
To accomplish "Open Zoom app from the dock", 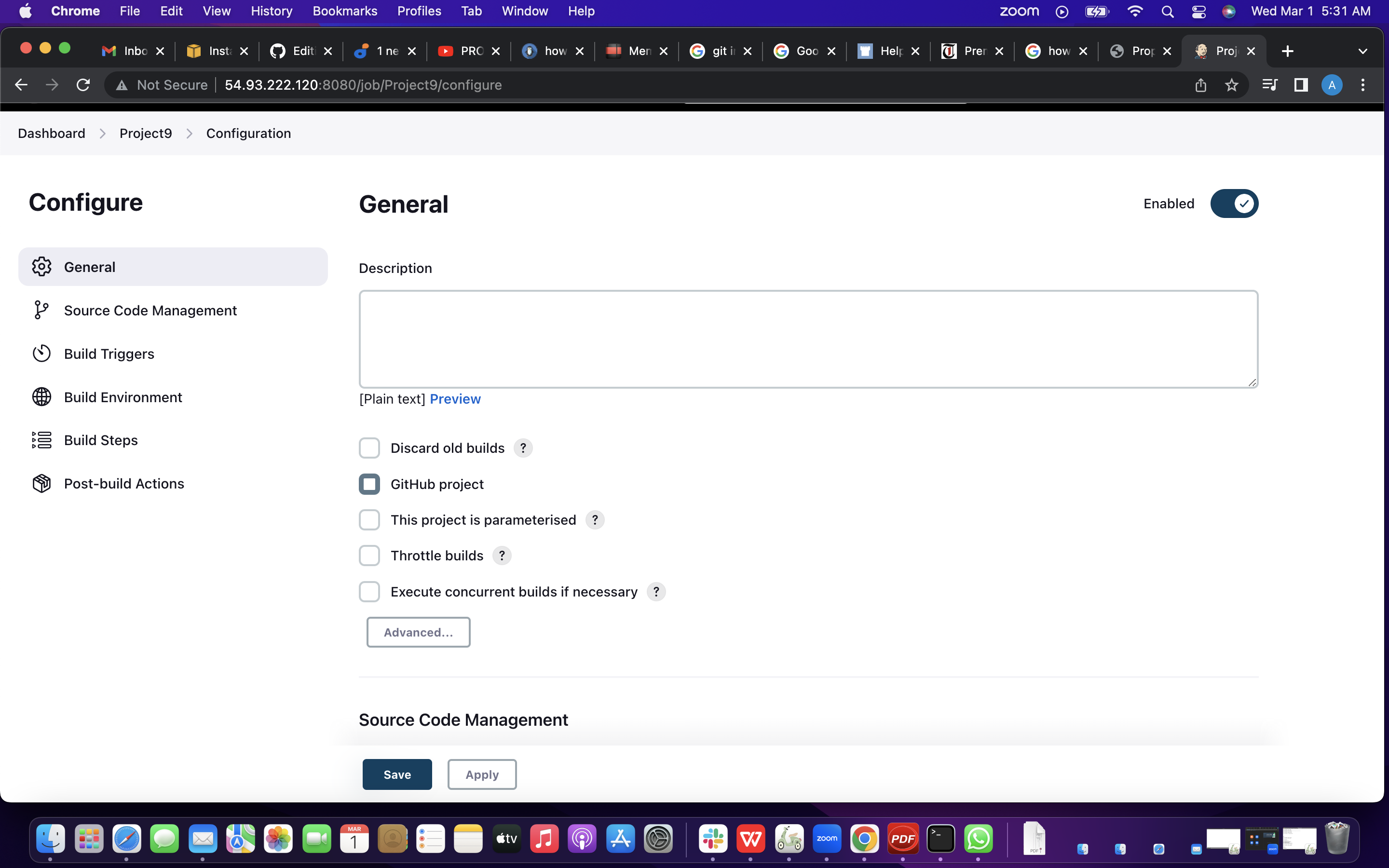I will tap(827, 839).
